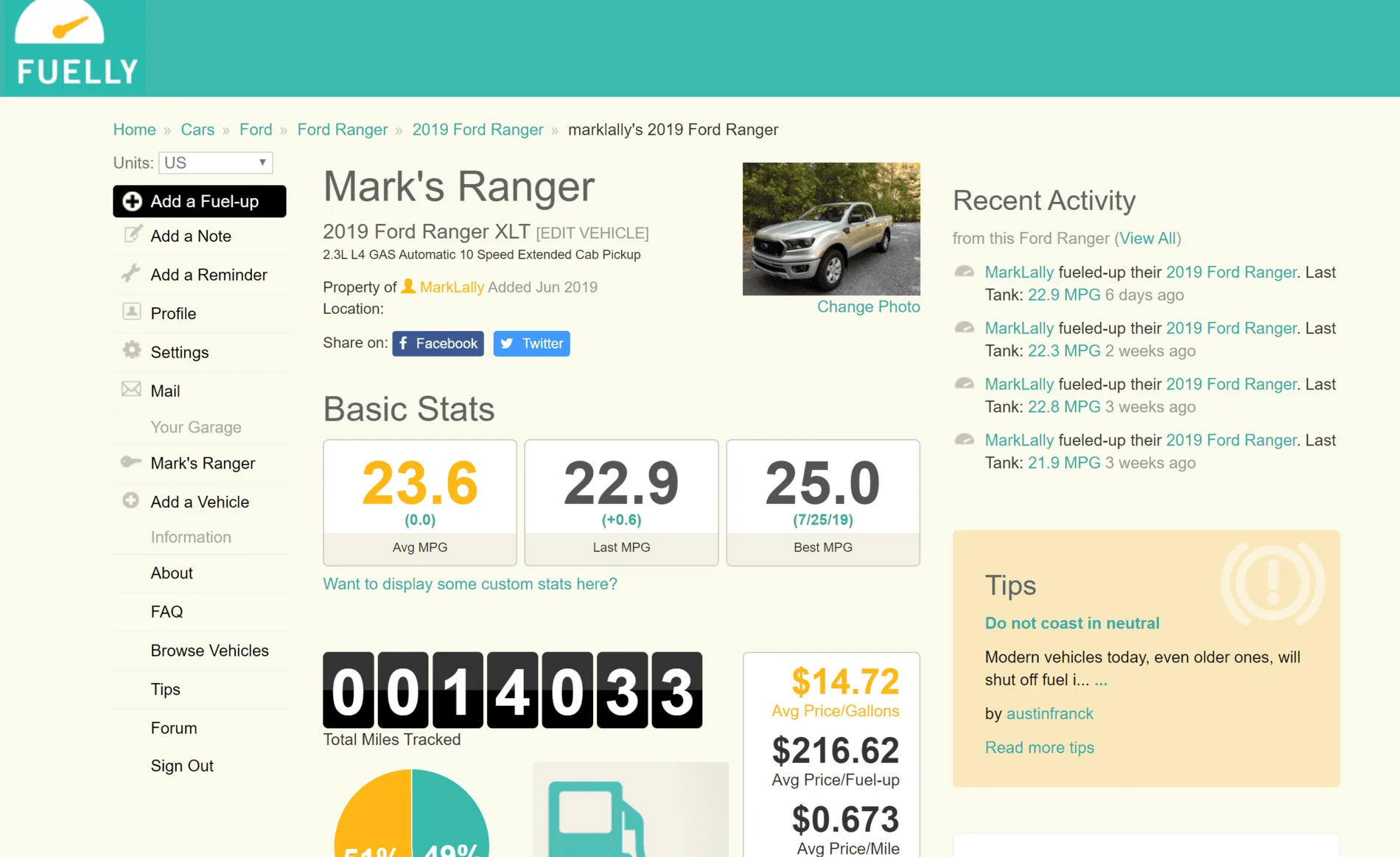Image resolution: width=1400 pixels, height=857 pixels.
Task: Click the truck photo thumbnail
Action: [x=831, y=228]
